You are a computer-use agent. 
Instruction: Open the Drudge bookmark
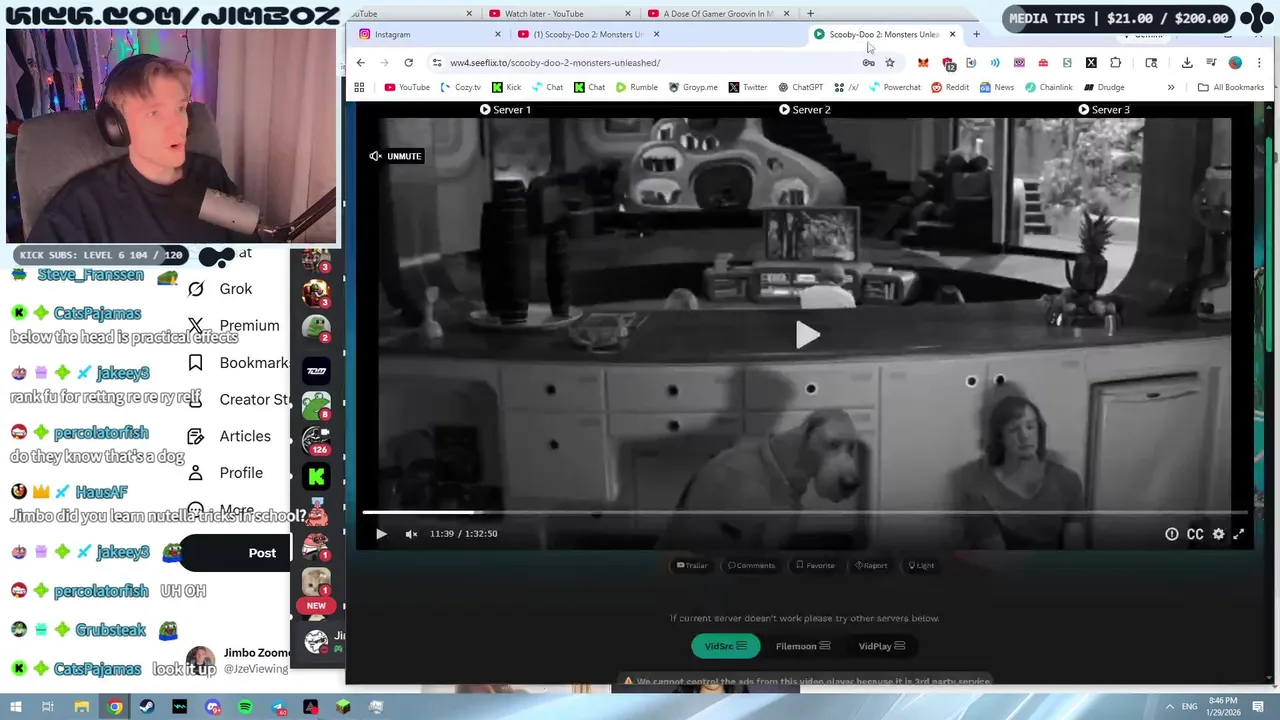(x=1104, y=87)
